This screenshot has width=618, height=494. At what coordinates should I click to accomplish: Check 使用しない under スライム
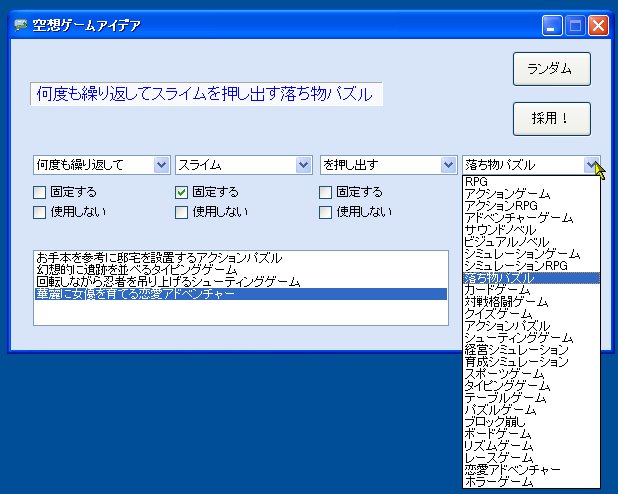pos(181,212)
